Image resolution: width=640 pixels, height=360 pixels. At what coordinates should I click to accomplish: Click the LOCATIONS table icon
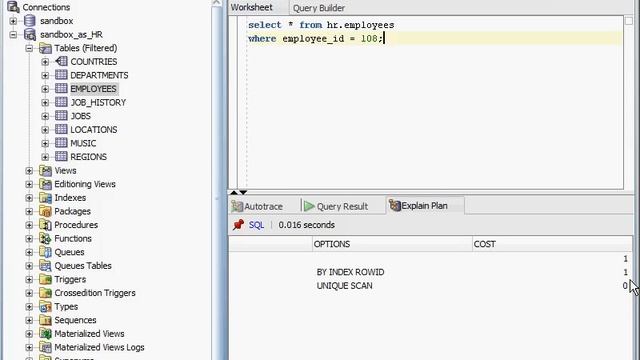coord(61,129)
